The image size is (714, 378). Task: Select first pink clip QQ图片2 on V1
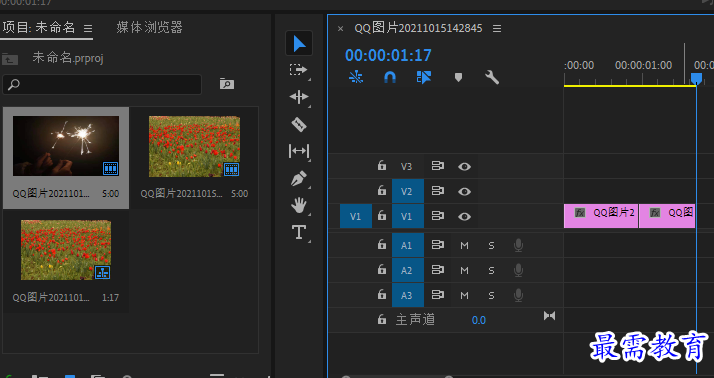[601, 216]
